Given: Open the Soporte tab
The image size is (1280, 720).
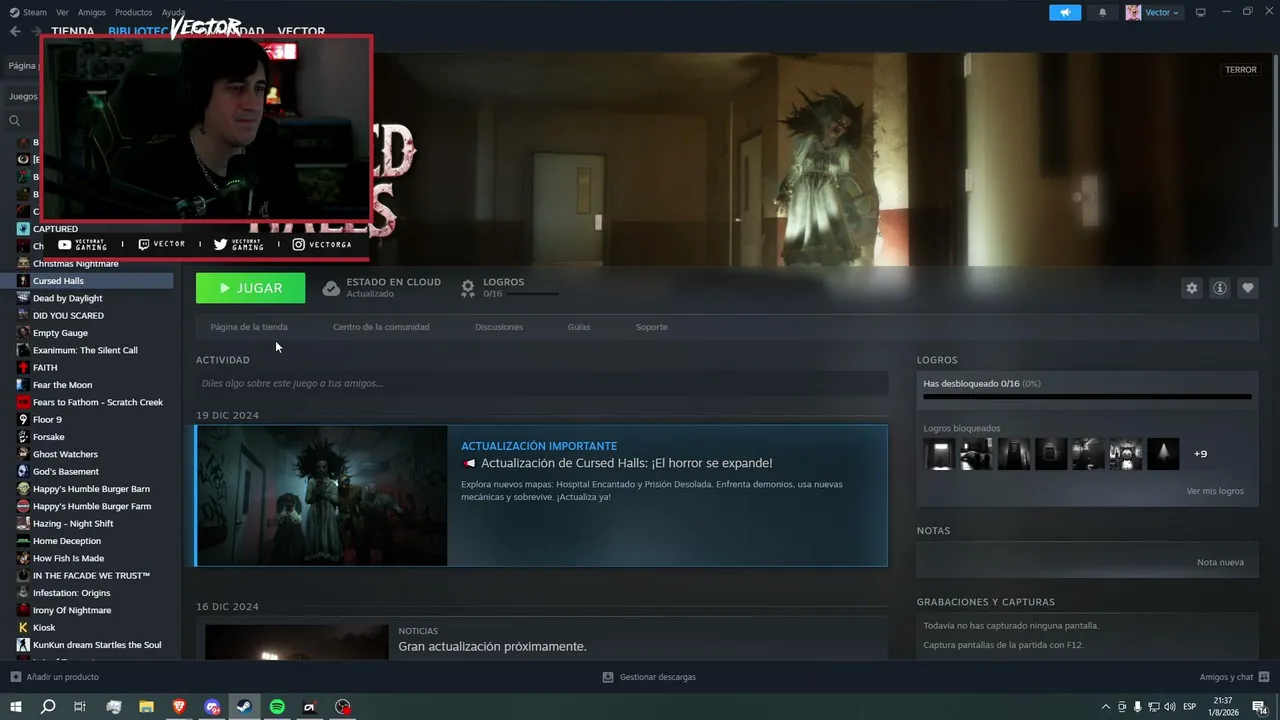Looking at the screenshot, I should pos(652,327).
